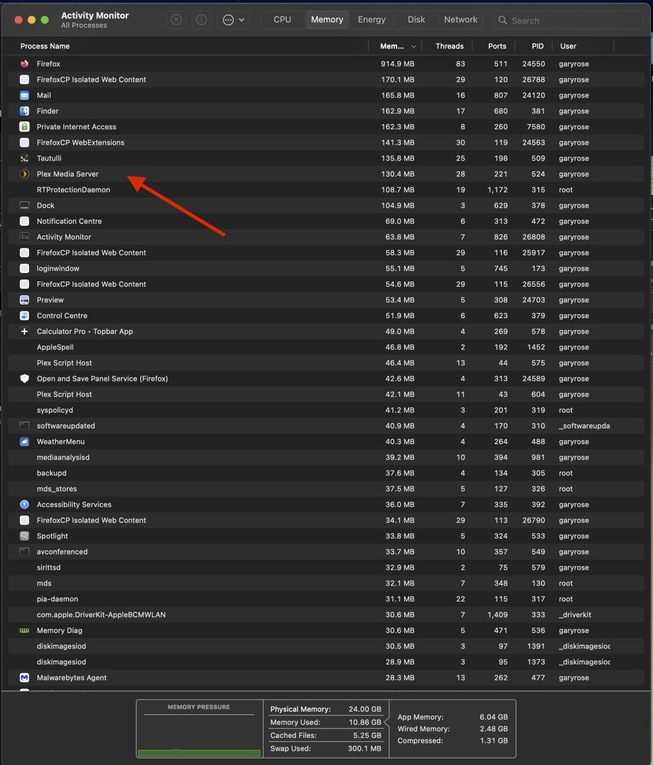This screenshot has height=765, width=653.
Task: Click the App Memory 6.04 GB value
Action: pos(493,717)
